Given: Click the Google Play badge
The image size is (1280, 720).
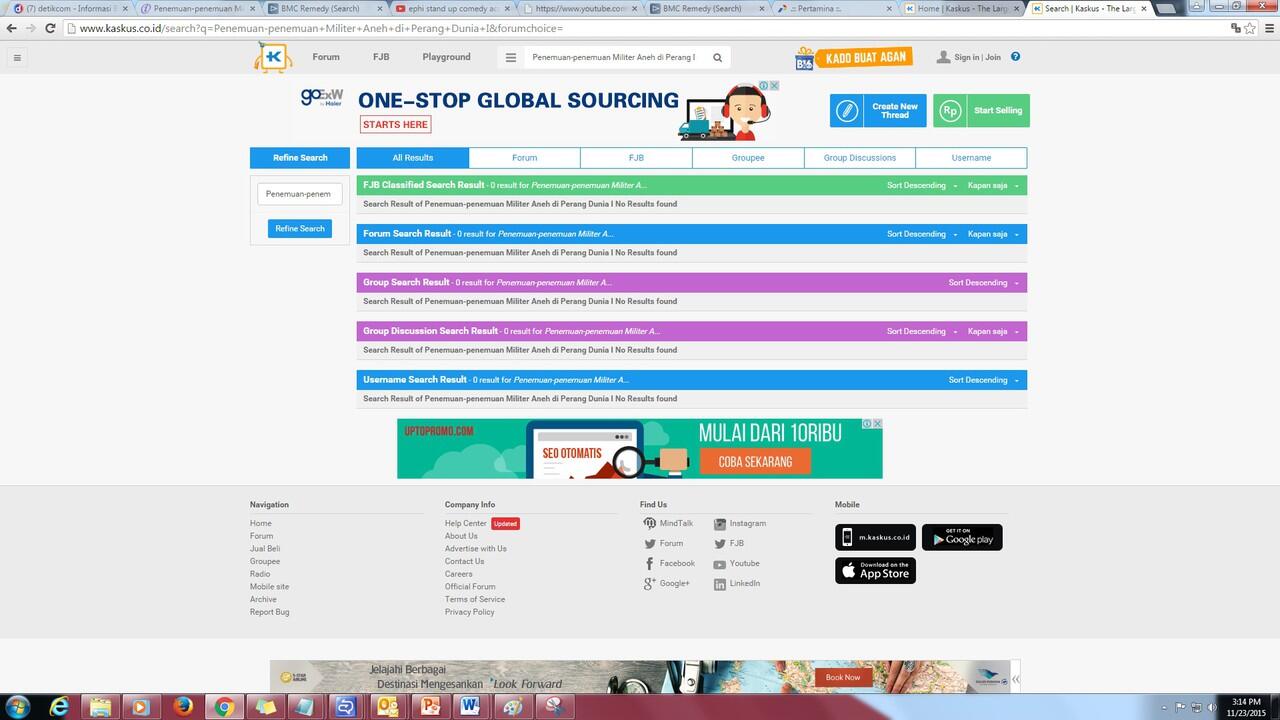Looking at the screenshot, I should (962, 537).
